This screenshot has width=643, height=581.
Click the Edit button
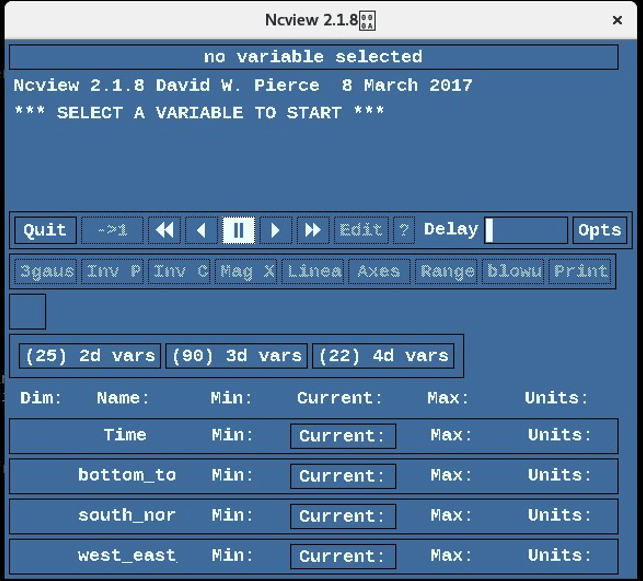(361, 230)
